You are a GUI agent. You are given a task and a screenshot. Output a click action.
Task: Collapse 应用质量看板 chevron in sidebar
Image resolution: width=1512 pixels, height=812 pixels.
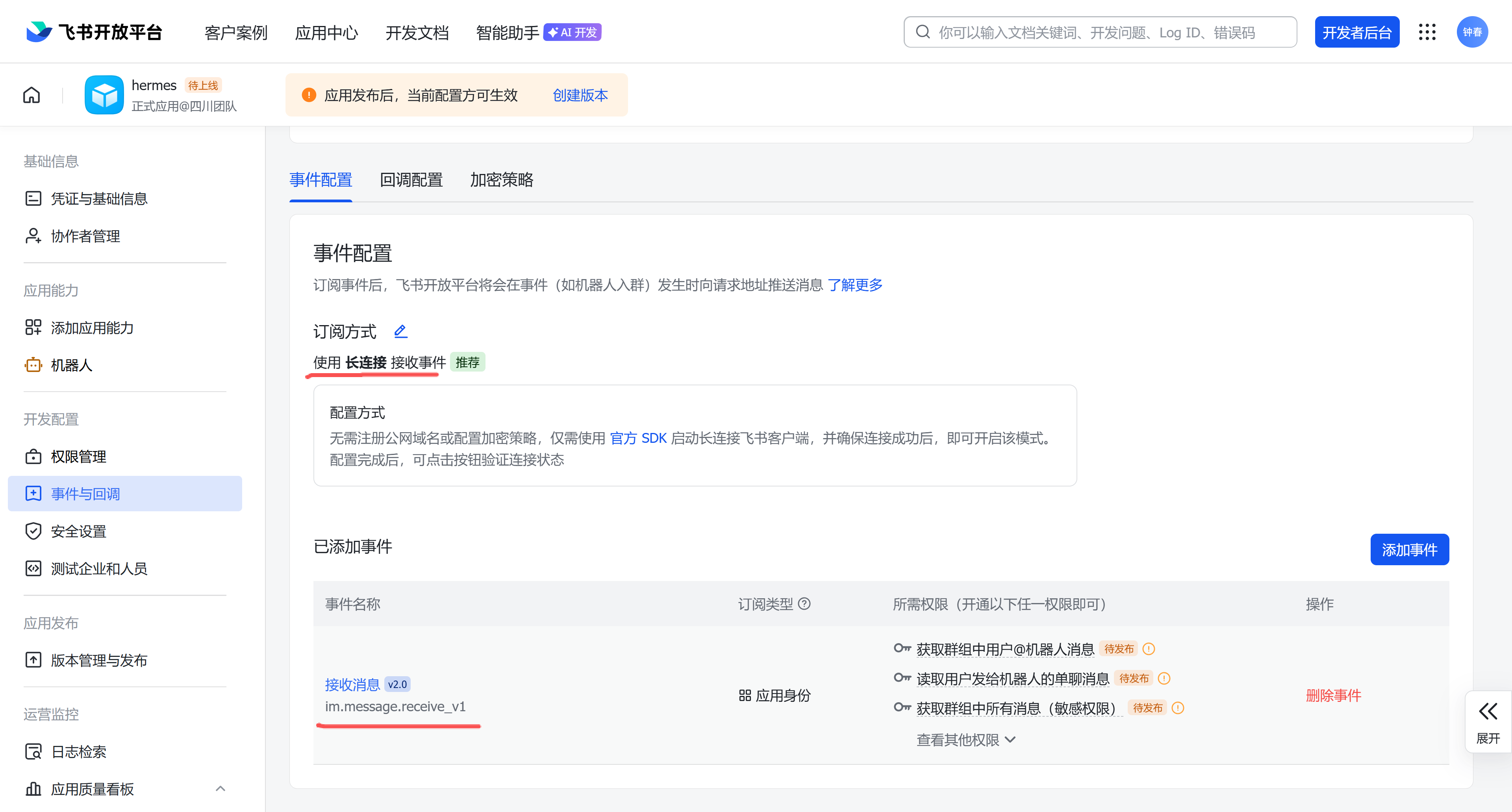pos(220,789)
